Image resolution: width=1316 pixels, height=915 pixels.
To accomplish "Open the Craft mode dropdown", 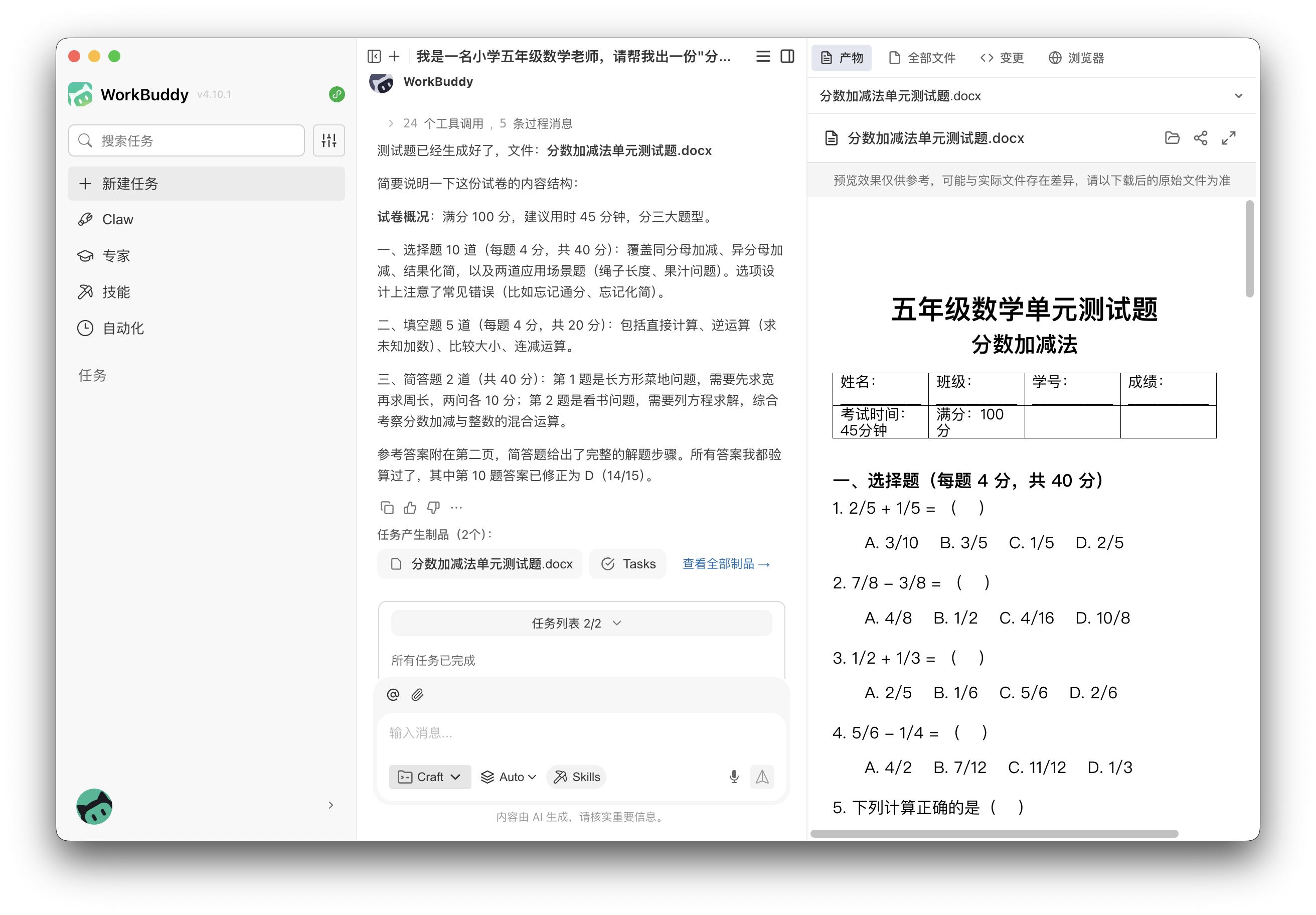I will pos(429,777).
